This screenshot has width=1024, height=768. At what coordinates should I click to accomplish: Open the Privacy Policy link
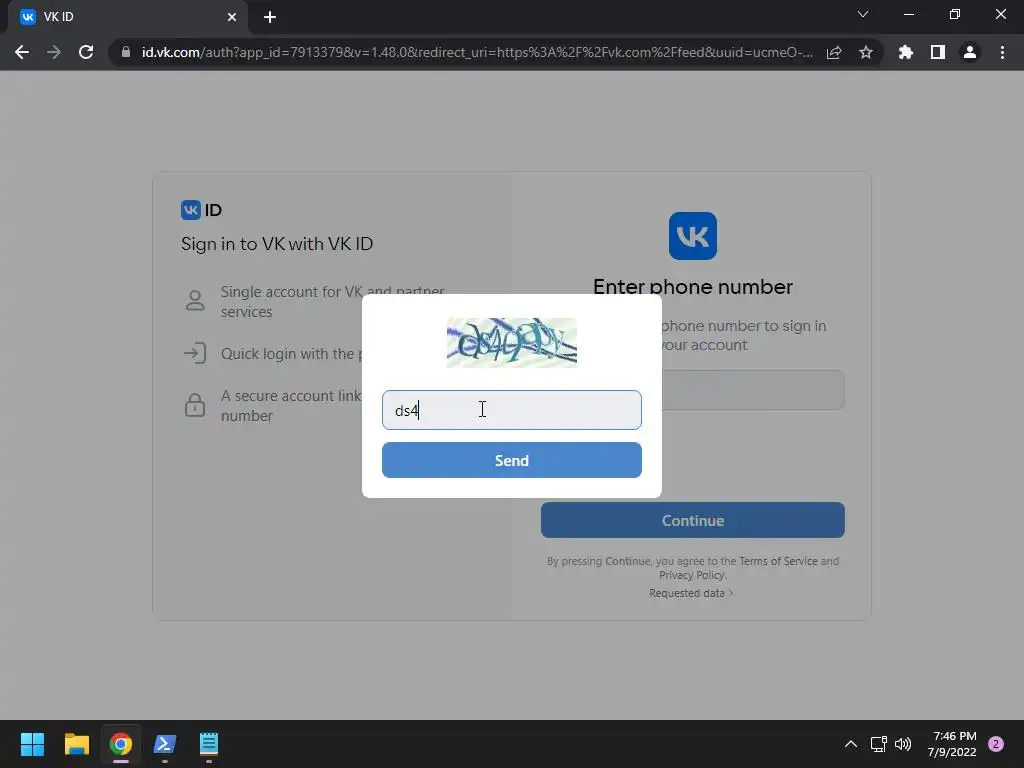point(691,575)
